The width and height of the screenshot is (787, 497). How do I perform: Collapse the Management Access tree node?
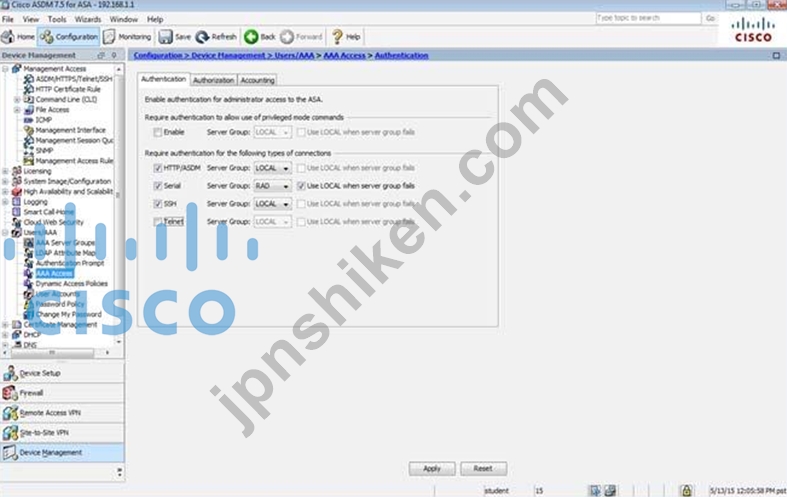(x=6, y=69)
